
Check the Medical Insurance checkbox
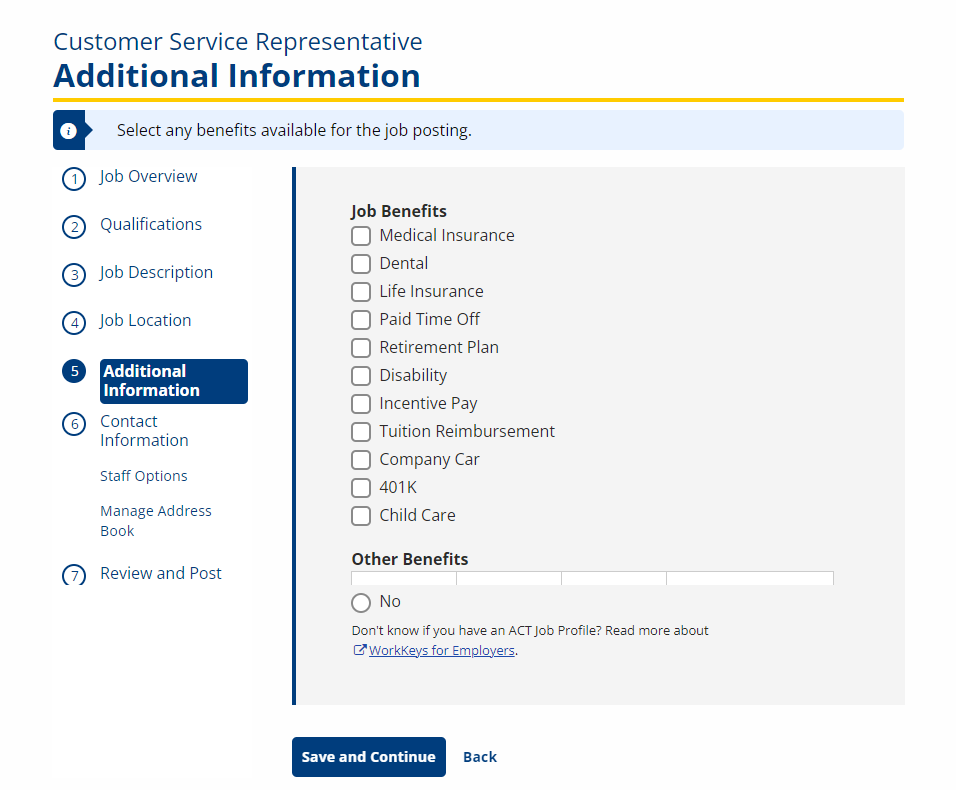pos(361,236)
